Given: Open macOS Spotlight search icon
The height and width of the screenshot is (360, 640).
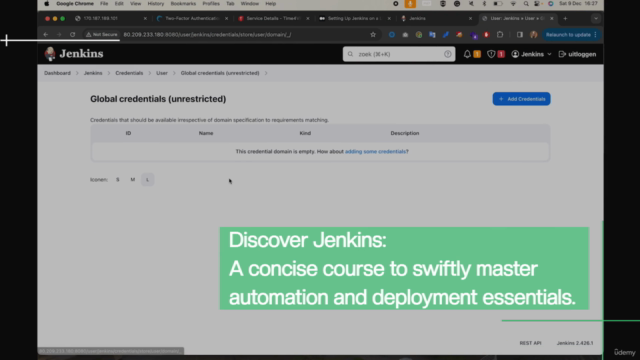Looking at the screenshot, I should pos(526,4).
